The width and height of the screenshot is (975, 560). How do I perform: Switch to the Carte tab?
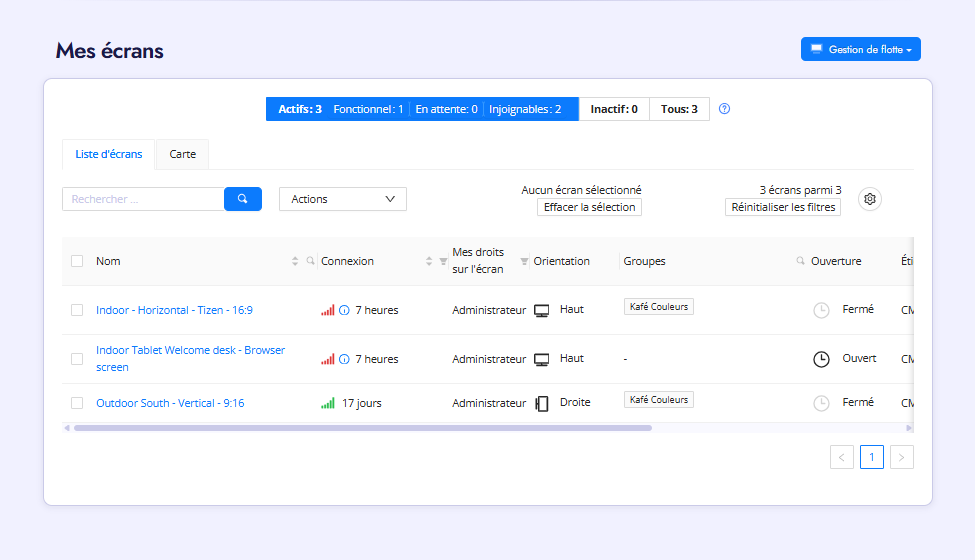pos(183,155)
